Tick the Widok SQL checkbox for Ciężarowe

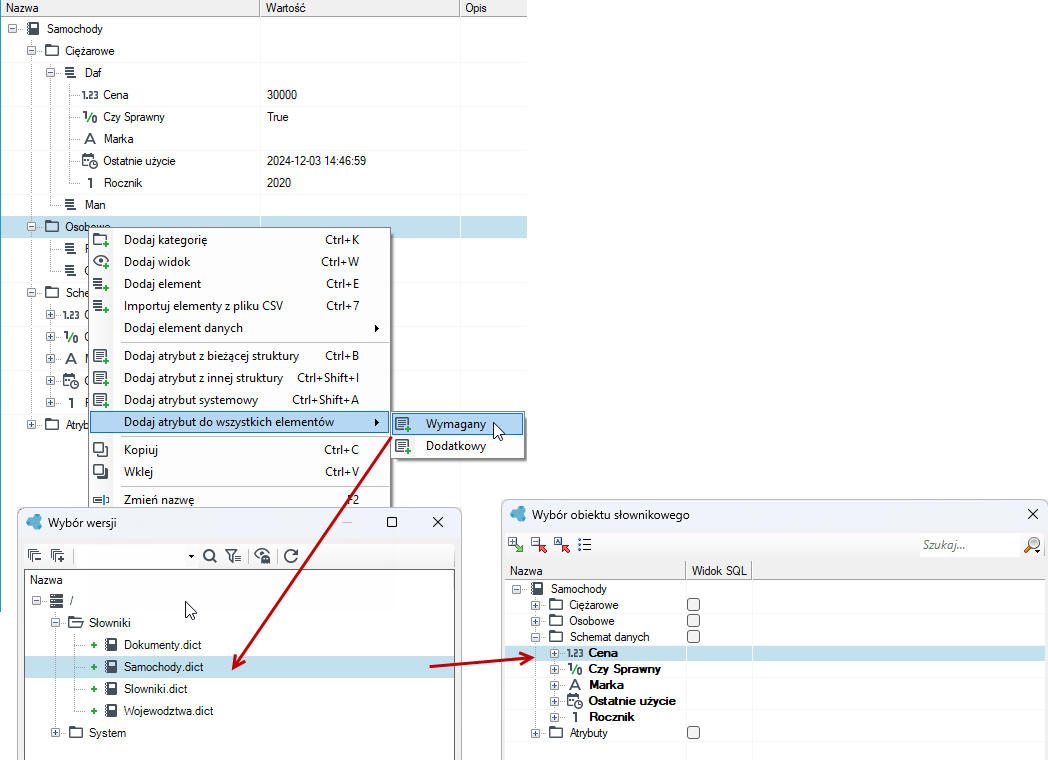[694, 605]
